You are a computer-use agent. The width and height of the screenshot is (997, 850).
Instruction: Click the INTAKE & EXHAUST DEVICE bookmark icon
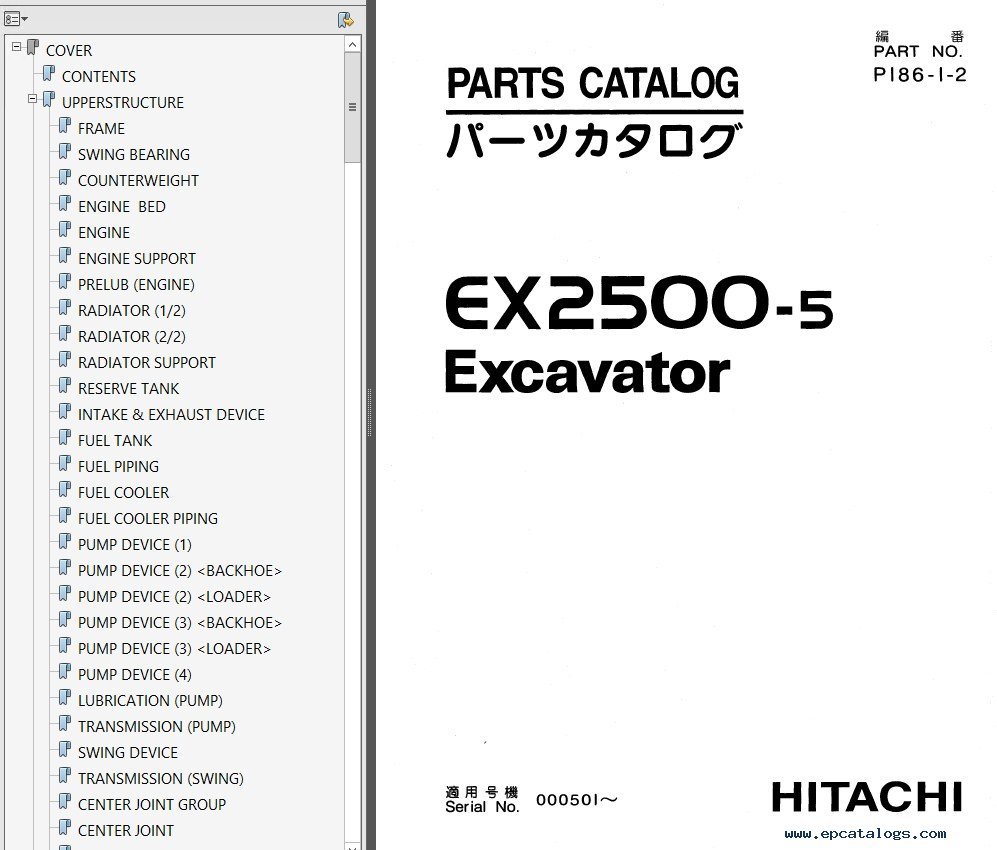click(x=64, y=413)
